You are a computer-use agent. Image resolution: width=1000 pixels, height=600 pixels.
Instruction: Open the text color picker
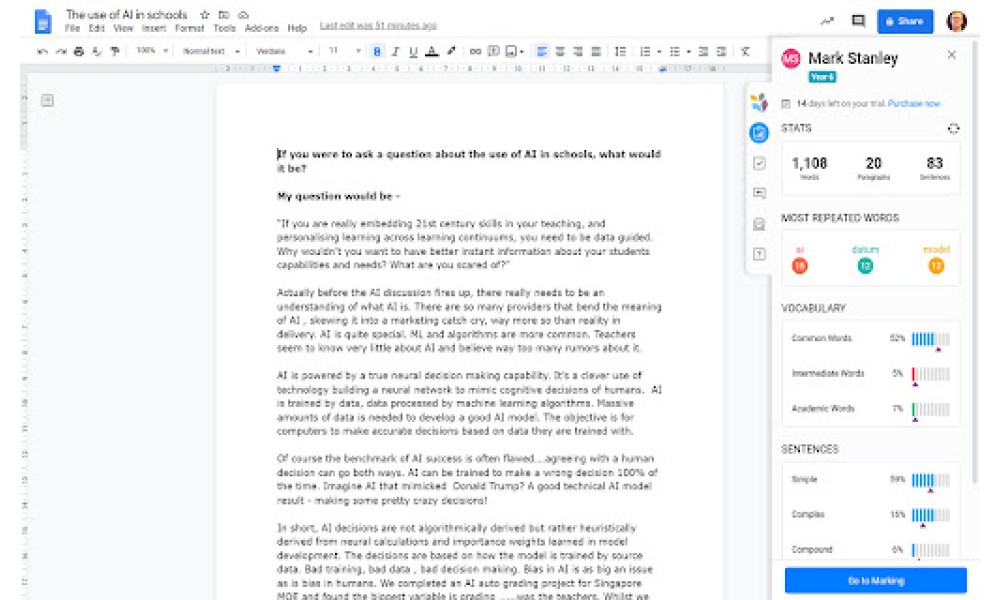coord(432,51)
